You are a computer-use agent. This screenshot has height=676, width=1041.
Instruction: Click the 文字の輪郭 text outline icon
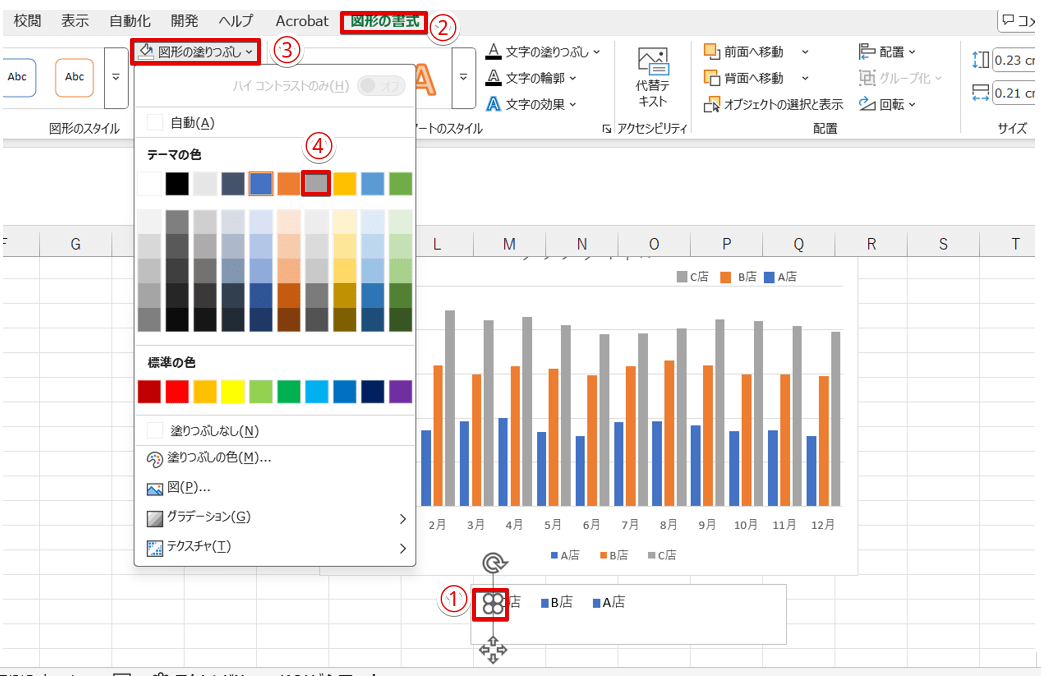(x=493, y=78)
